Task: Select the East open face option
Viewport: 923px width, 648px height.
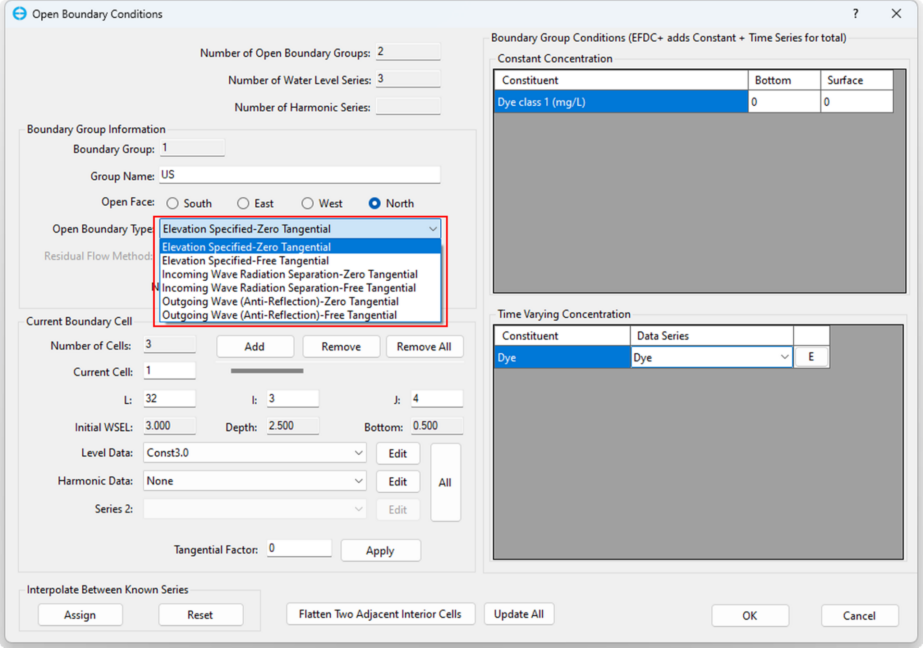Action: 242,203
